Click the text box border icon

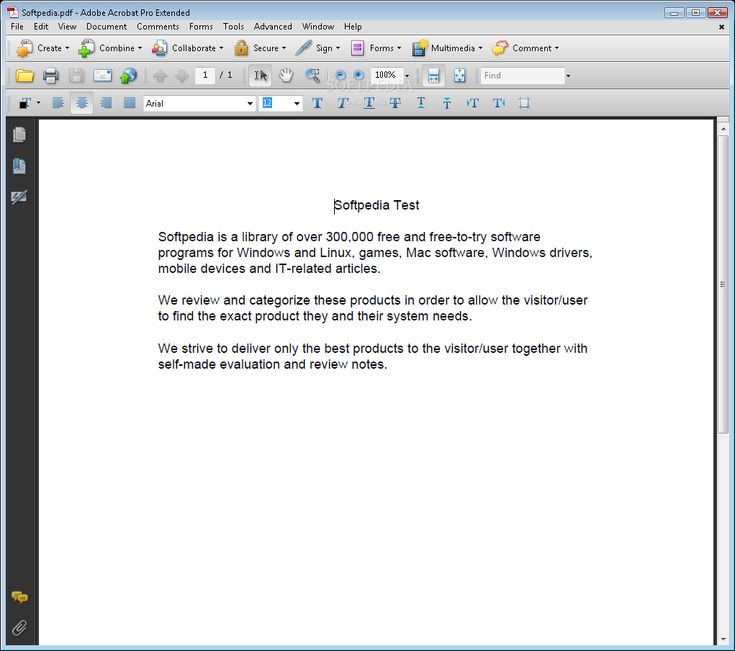point(524,103)
